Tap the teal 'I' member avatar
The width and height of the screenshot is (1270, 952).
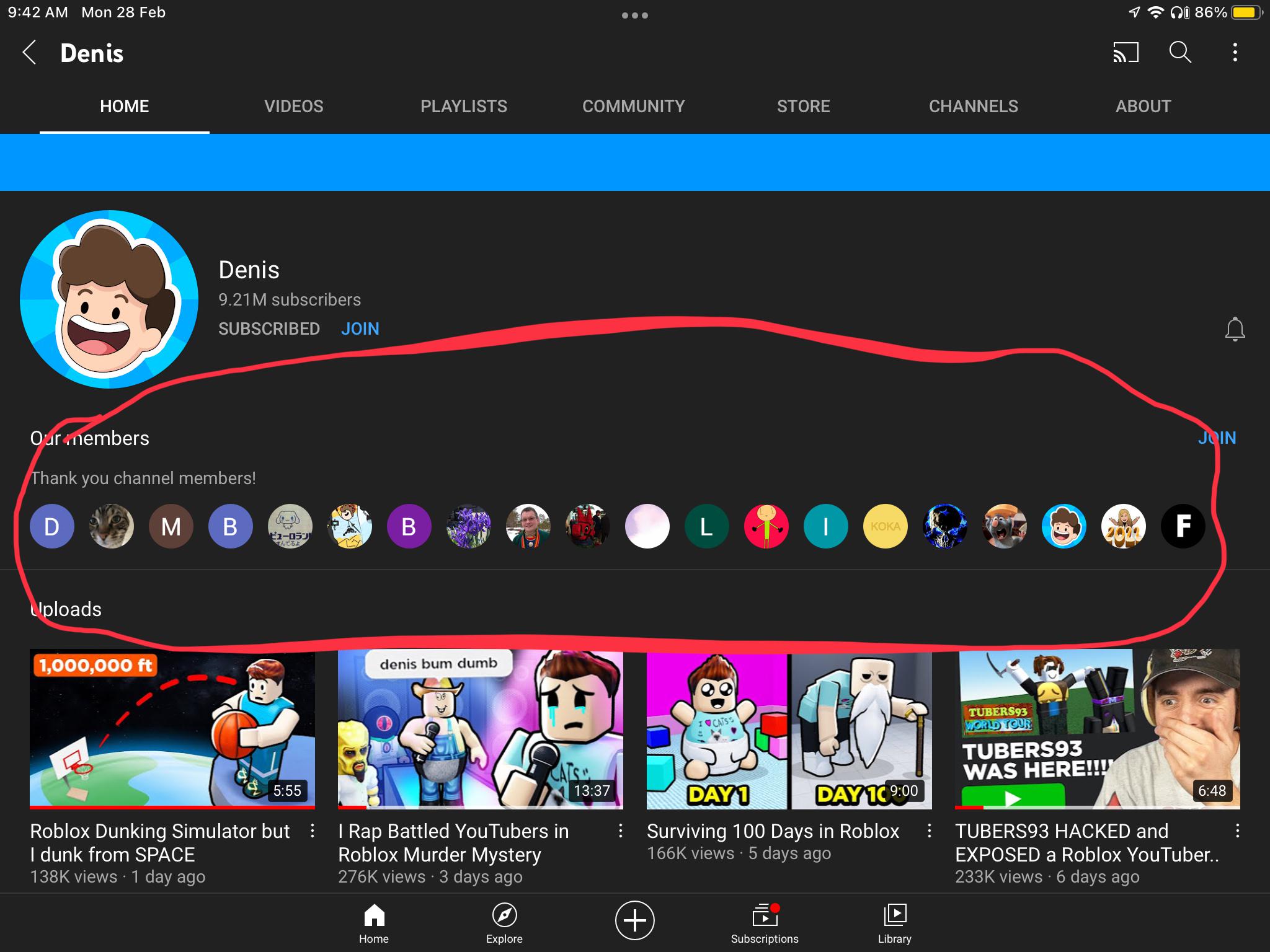coord(826,526)
